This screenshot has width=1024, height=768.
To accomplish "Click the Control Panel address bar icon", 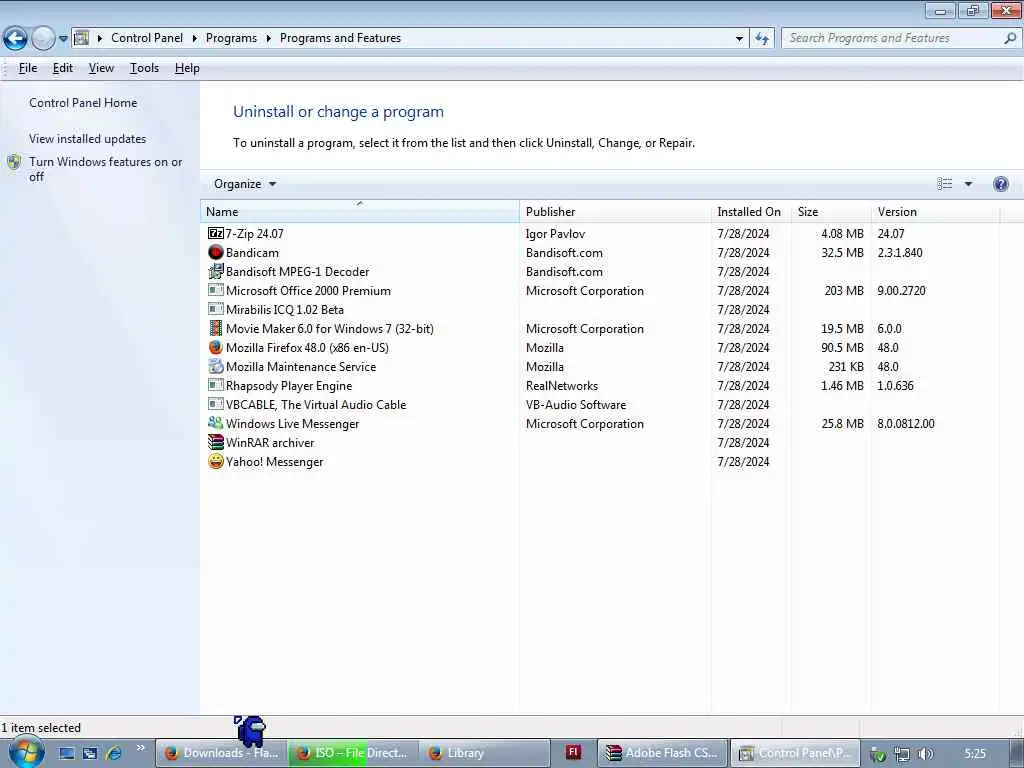I will click(x=82, y=38).
